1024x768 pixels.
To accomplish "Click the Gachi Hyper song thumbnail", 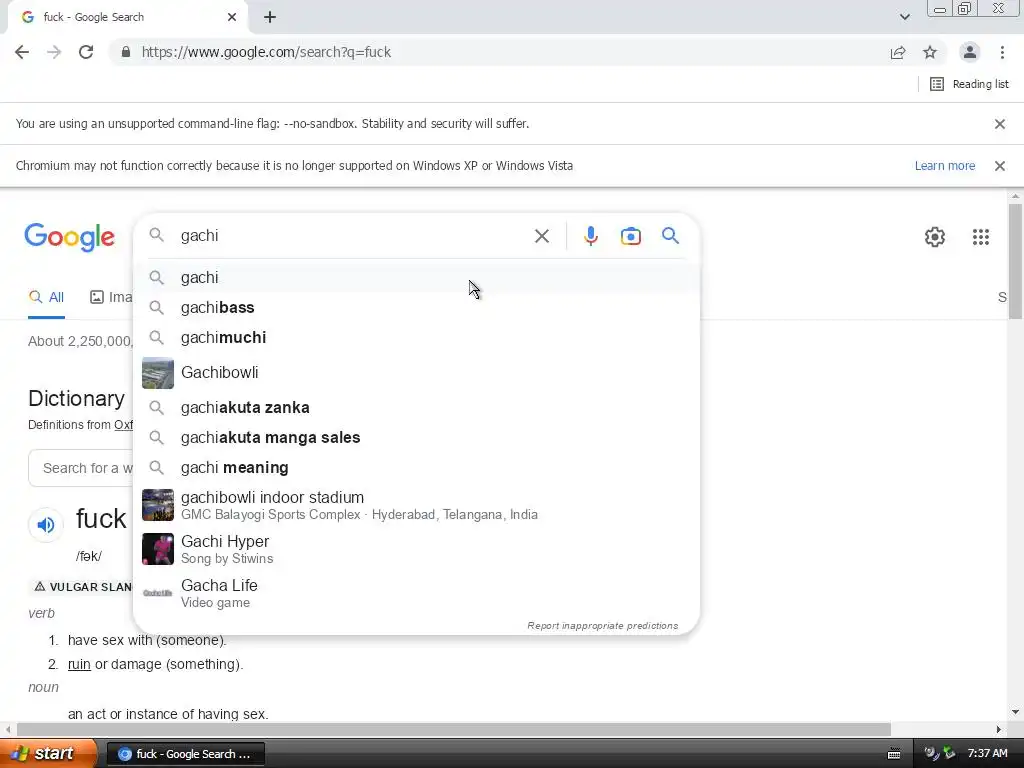I will (x=158, y=549).
